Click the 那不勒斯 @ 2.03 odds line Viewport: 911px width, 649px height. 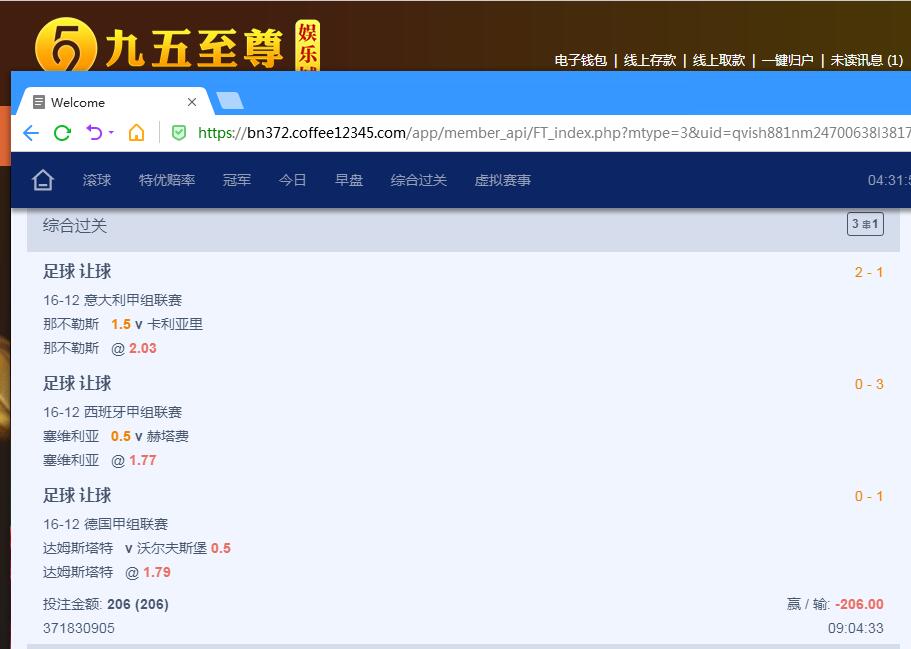coord(100,348)
